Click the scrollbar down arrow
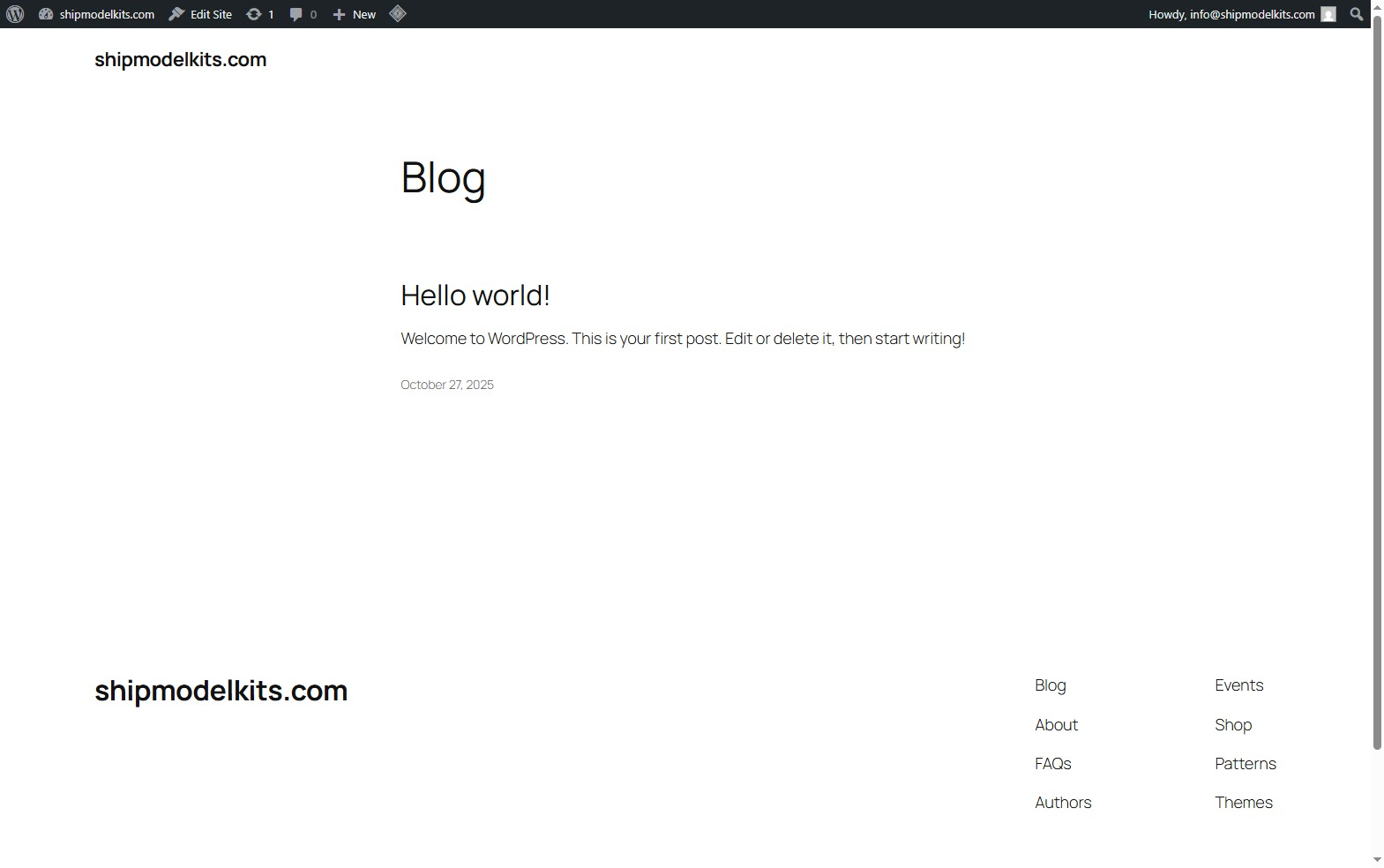The image size is (1384, 868). coord(1377,859)
